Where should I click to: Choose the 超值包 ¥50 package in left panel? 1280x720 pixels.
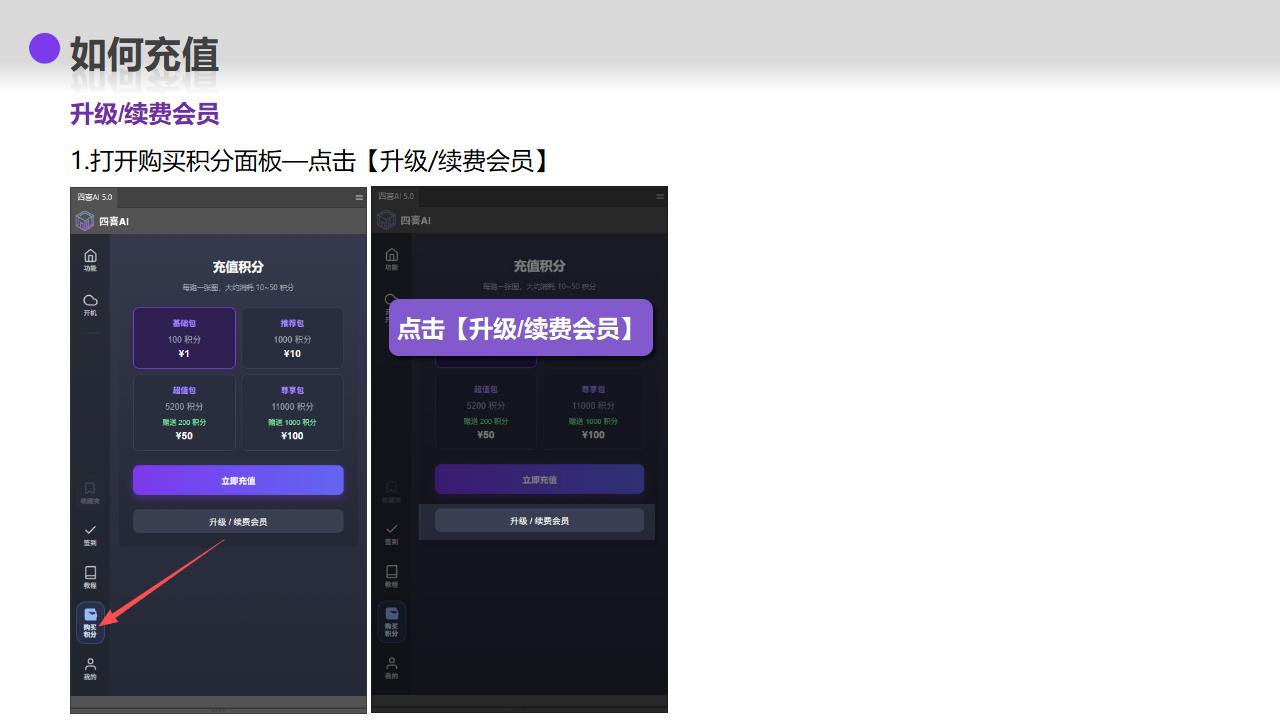[x=184, y=412]
